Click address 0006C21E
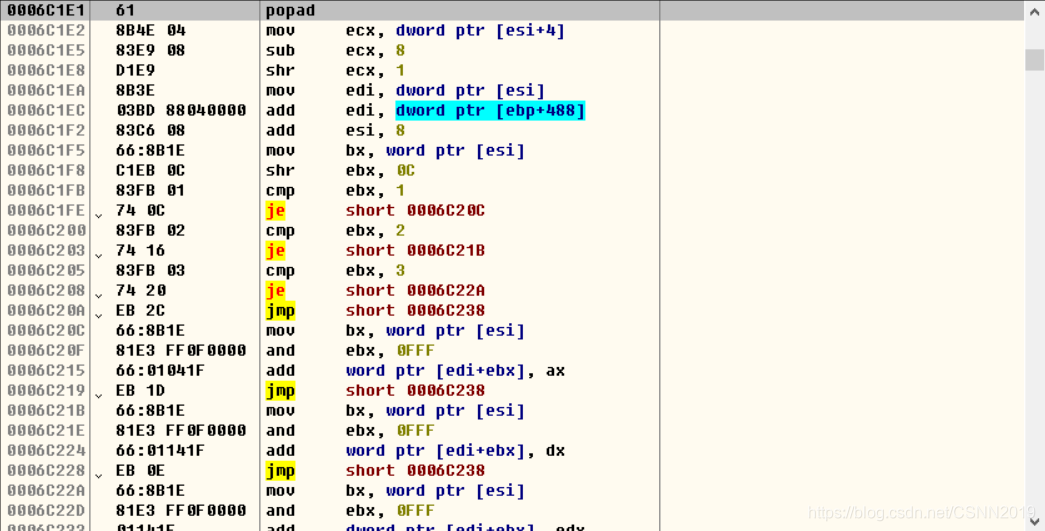 tap(47, 430)
